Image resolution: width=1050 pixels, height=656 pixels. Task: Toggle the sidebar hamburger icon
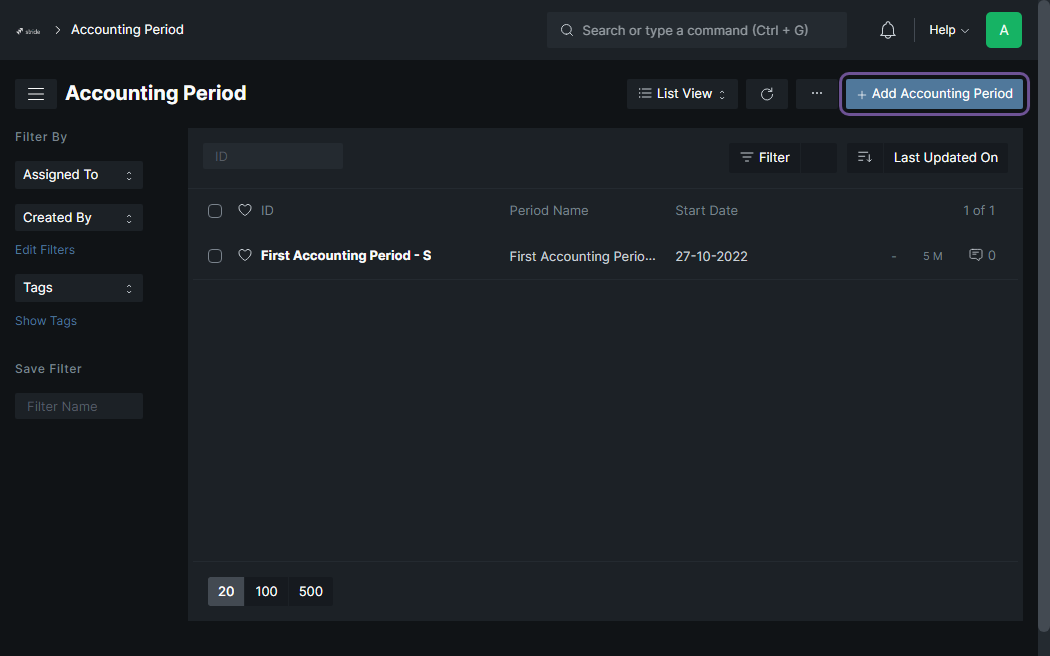pyautogui.click(x=36, y=94)
